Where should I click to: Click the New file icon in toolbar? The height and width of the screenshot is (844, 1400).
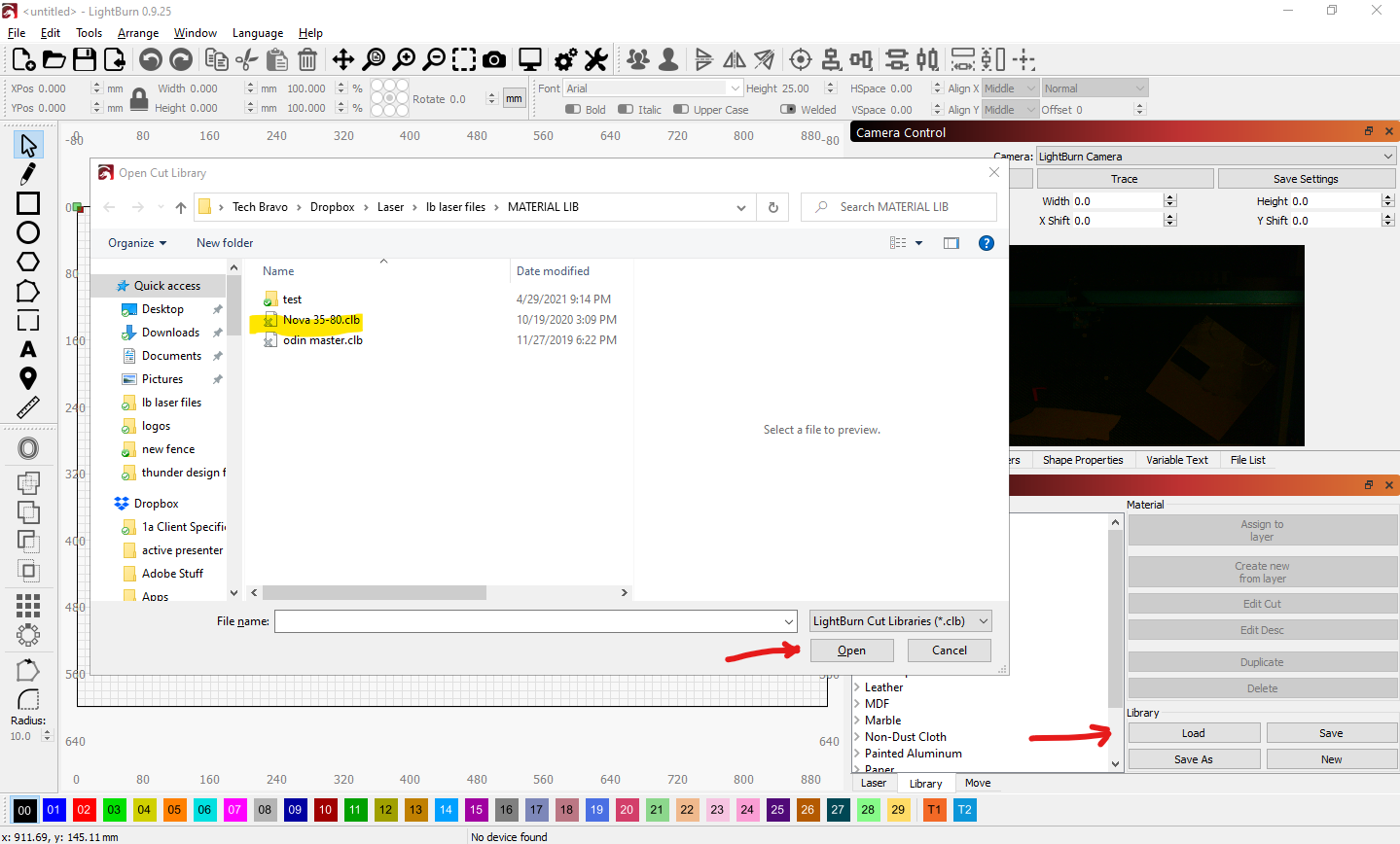pos(24,60)
